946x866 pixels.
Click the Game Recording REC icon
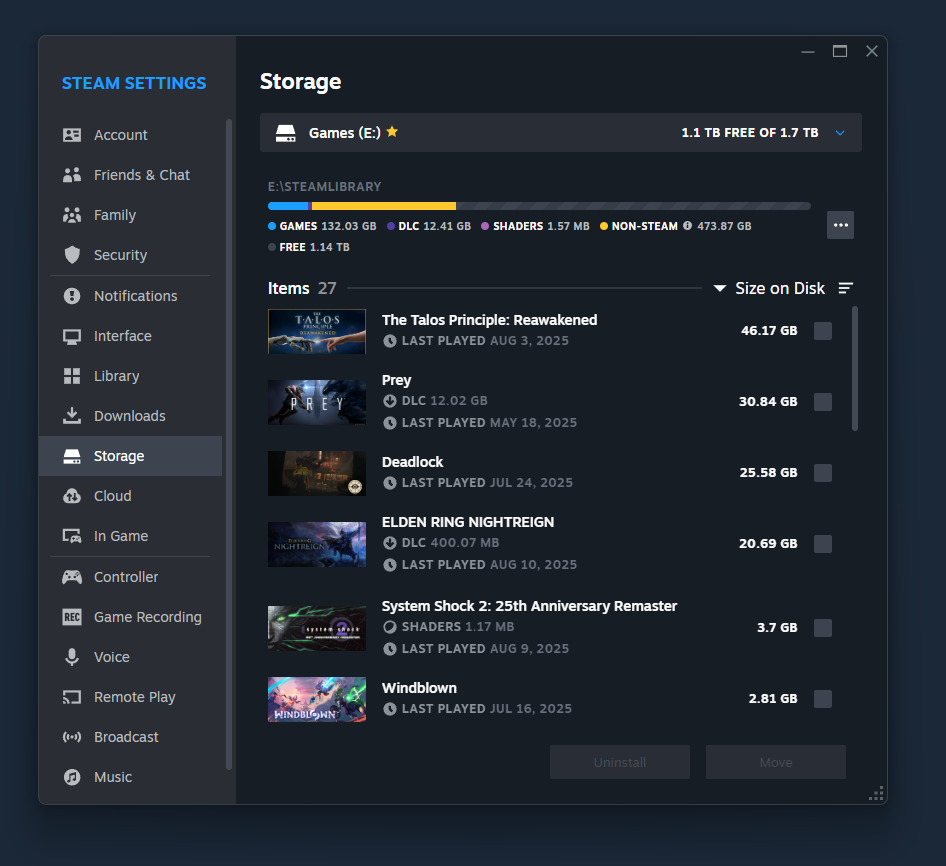(72, 617)
